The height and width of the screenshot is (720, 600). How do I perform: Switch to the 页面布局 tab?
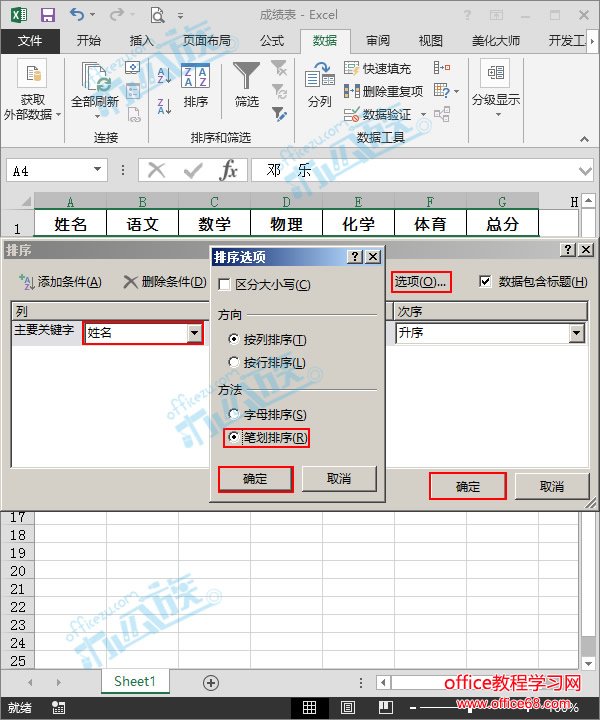coord(207,41)
